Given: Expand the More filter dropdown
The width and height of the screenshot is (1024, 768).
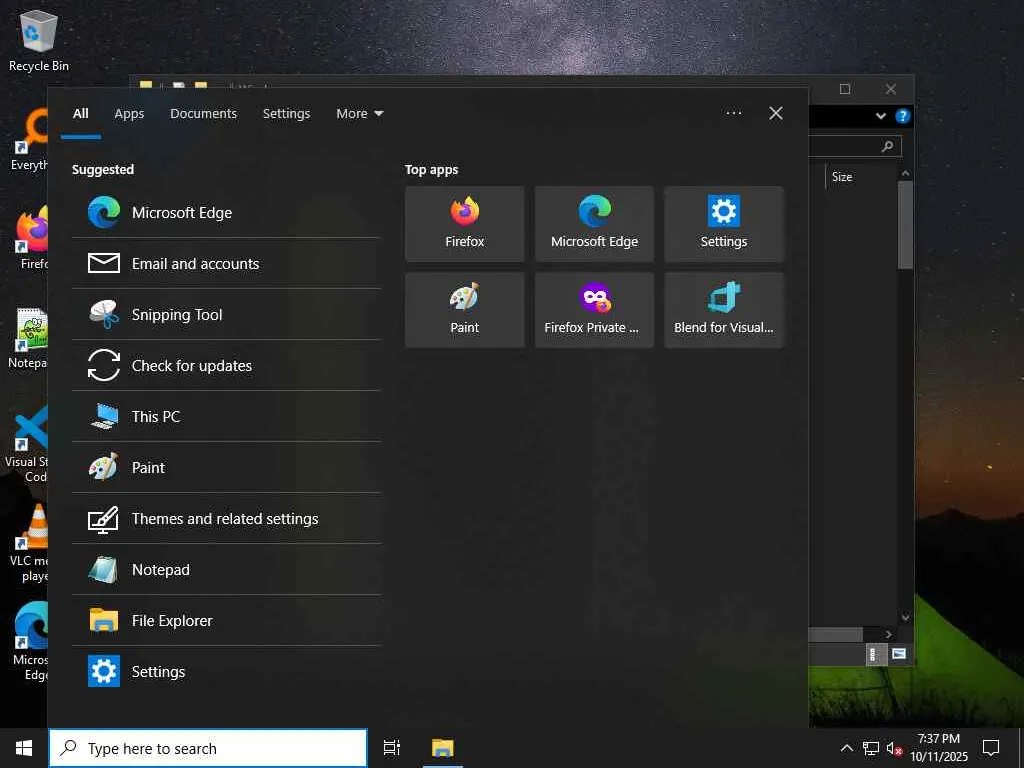Looking at the screenshot, I should pos(360,114).
